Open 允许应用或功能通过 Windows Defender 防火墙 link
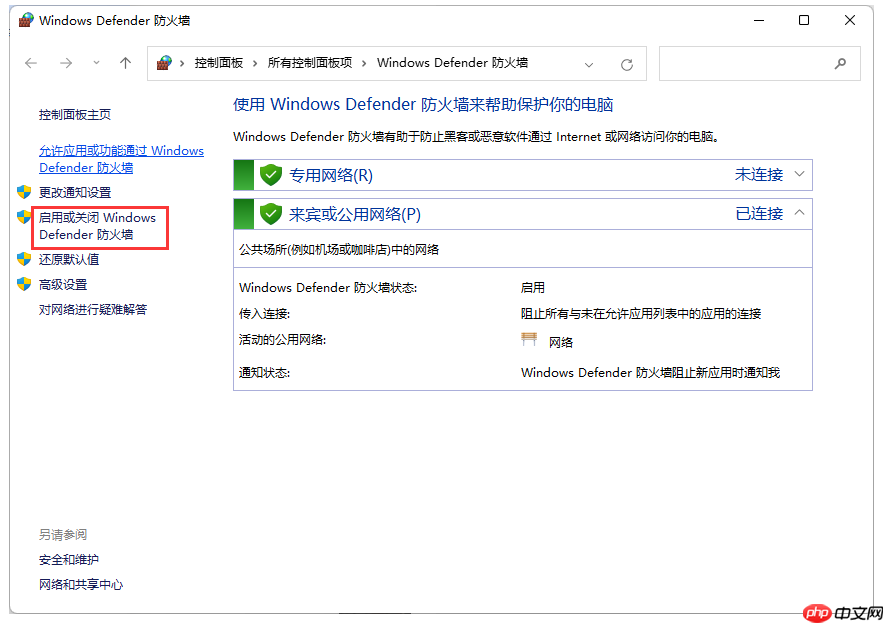The height and width of the screenshot is (623, 884). click(x=121, y=159)
